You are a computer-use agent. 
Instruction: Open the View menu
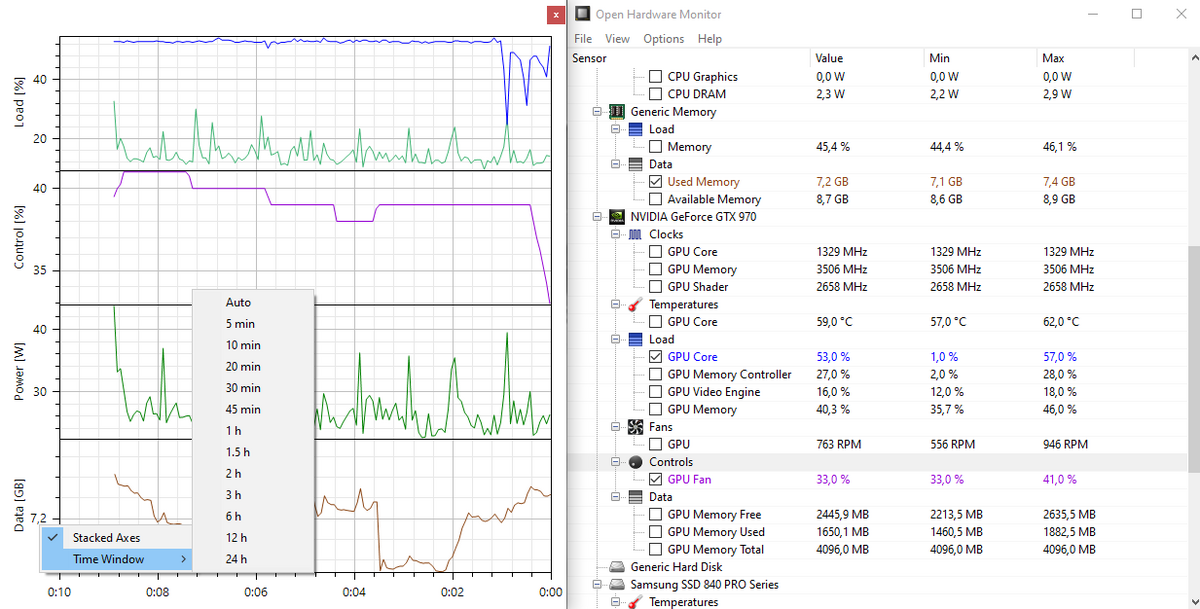tap(618, 39)
